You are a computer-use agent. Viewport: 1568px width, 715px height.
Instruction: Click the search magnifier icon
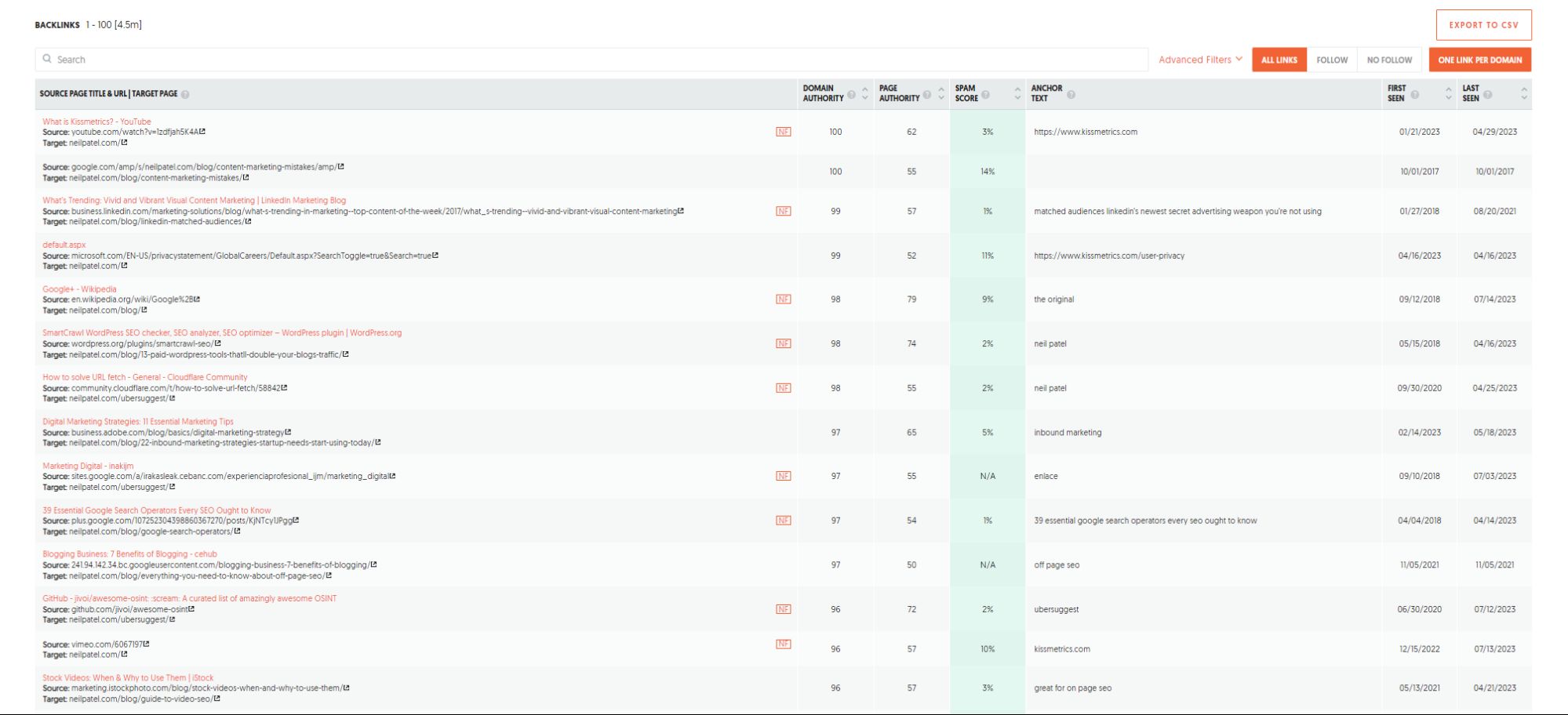[x=47, y=59]
